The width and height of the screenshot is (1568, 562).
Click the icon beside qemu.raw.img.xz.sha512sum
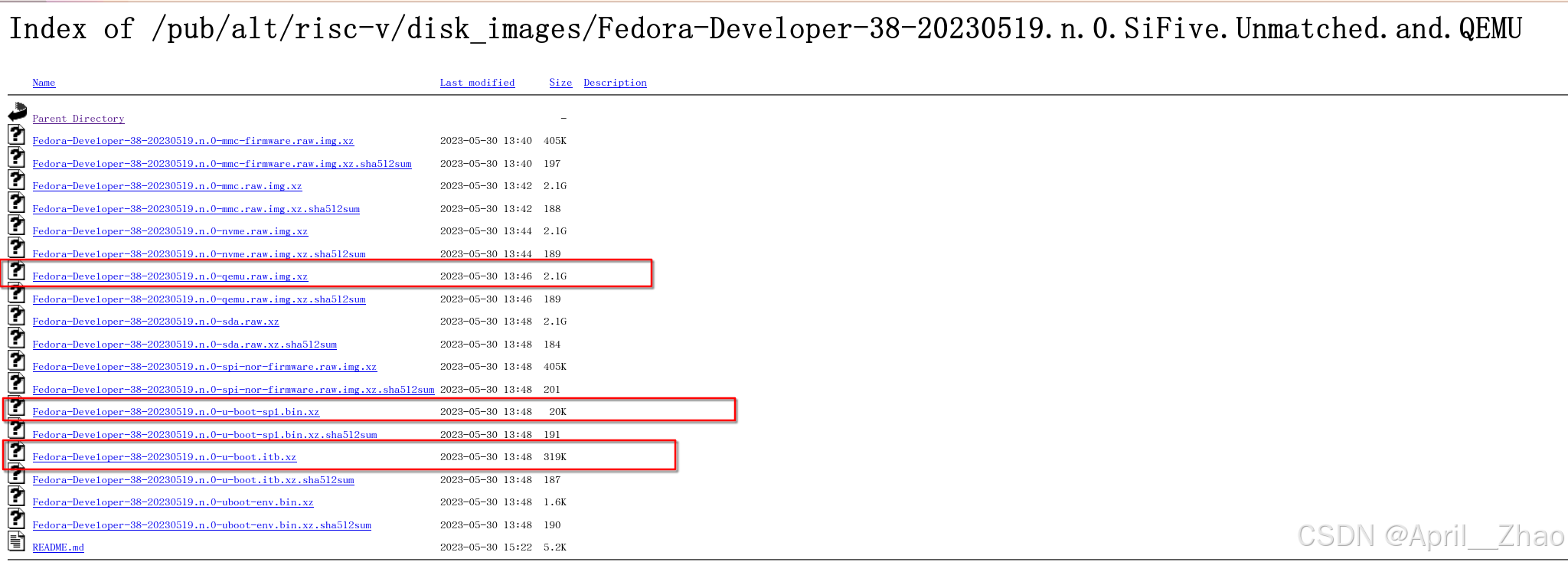coord(17,293)
